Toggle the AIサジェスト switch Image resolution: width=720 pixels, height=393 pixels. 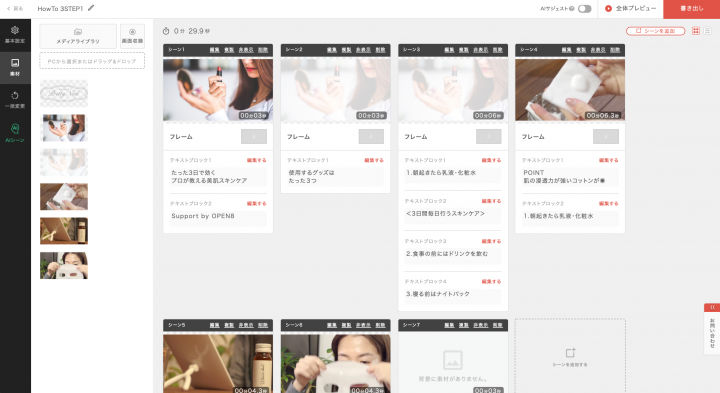585,9
